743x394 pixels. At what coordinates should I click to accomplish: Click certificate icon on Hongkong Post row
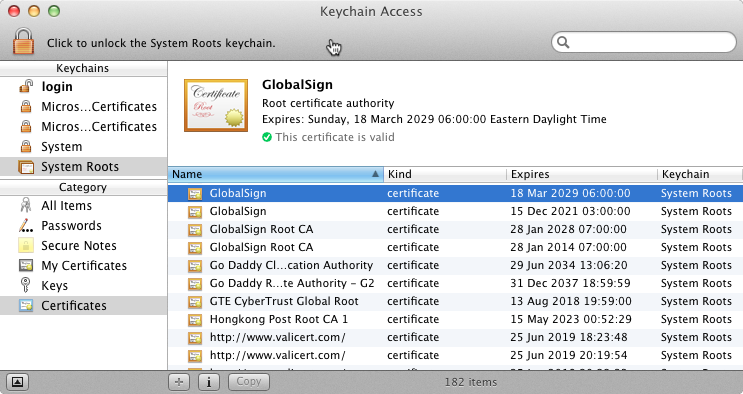pyautogui.click(x=195, y=320)
